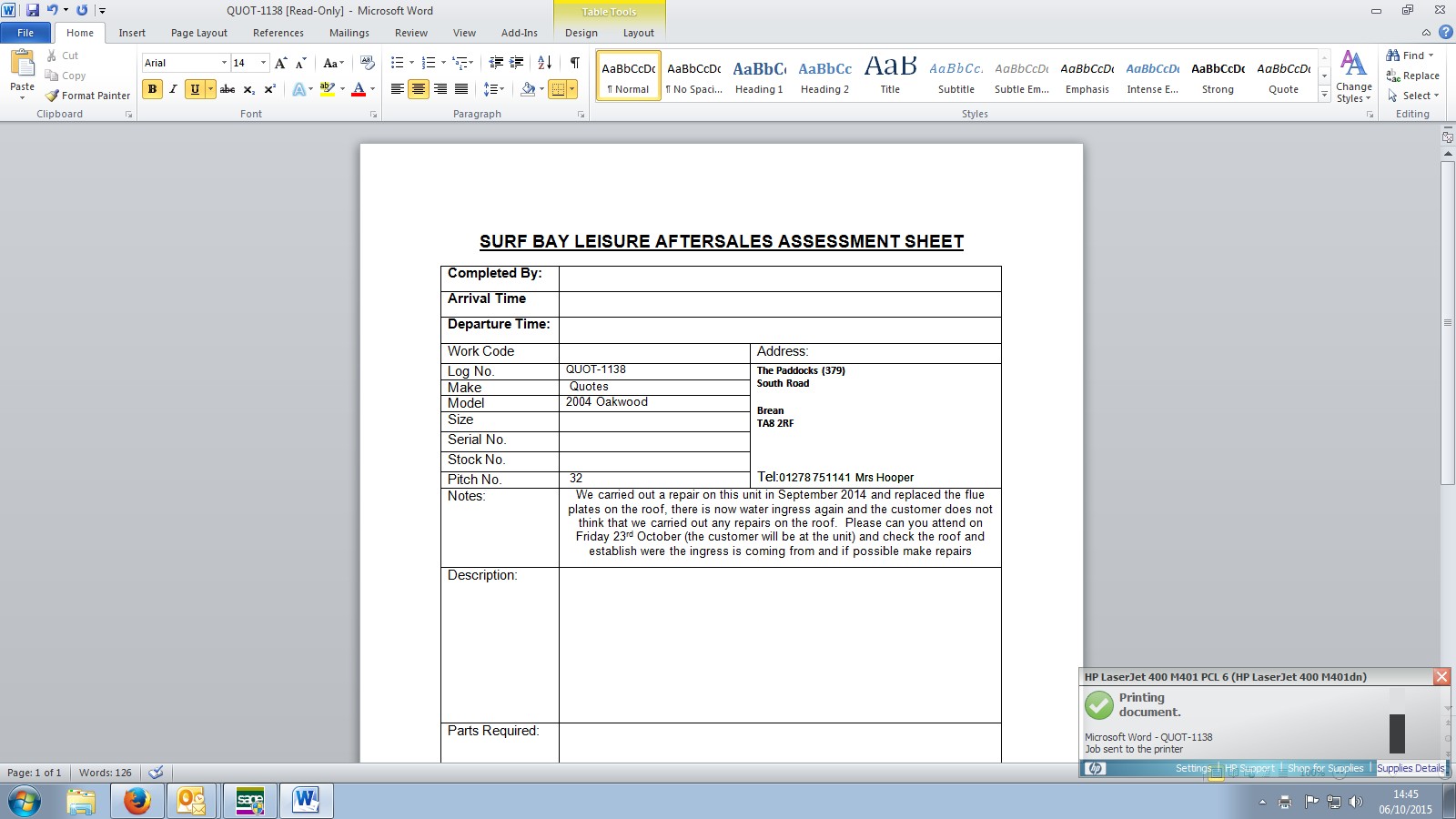Screen dimensions: 1456x819
Task: Toggle superscript formatting
Action: (269, 89)
